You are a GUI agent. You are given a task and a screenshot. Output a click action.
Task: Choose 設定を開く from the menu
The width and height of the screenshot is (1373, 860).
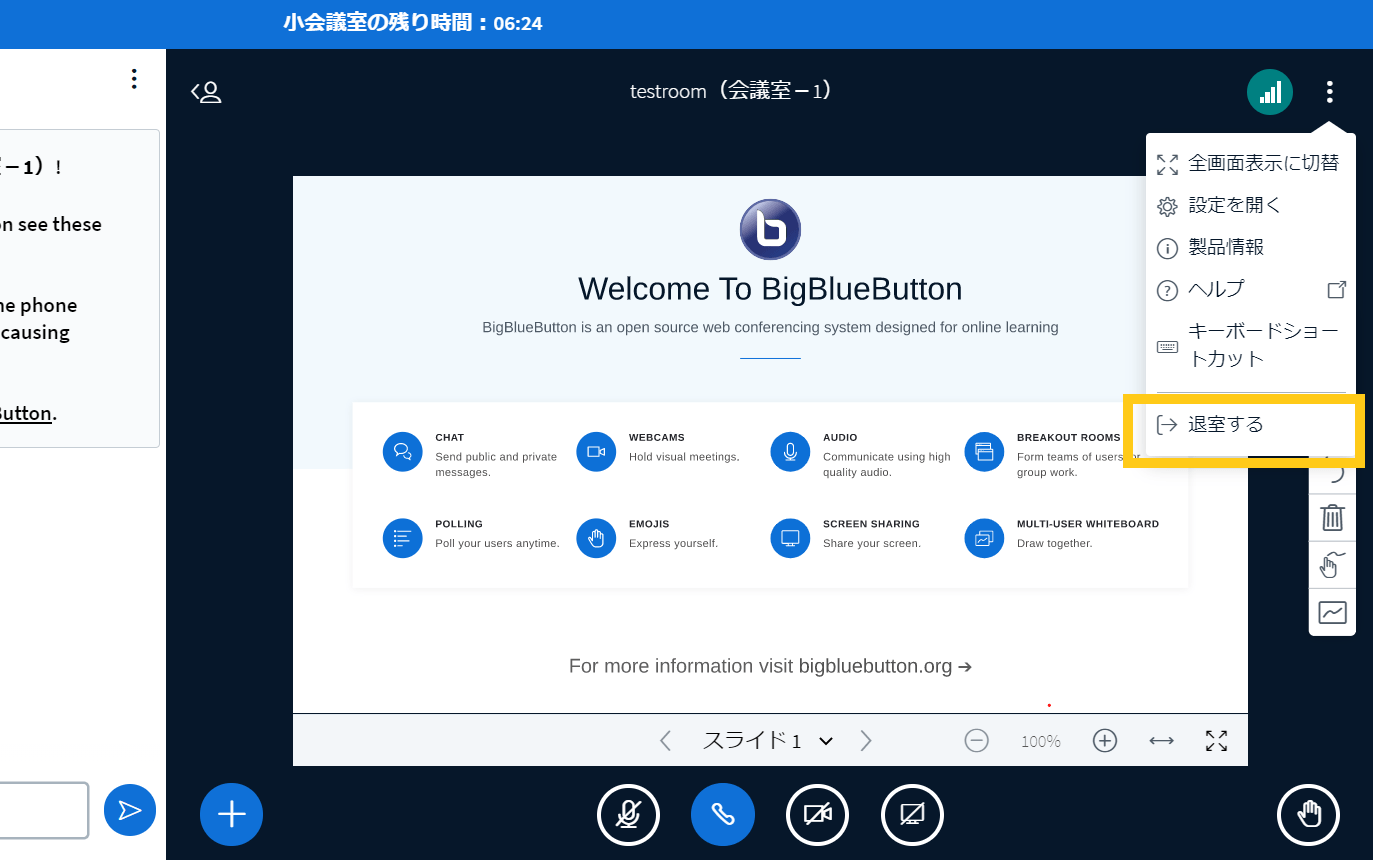pos(1251,205)
